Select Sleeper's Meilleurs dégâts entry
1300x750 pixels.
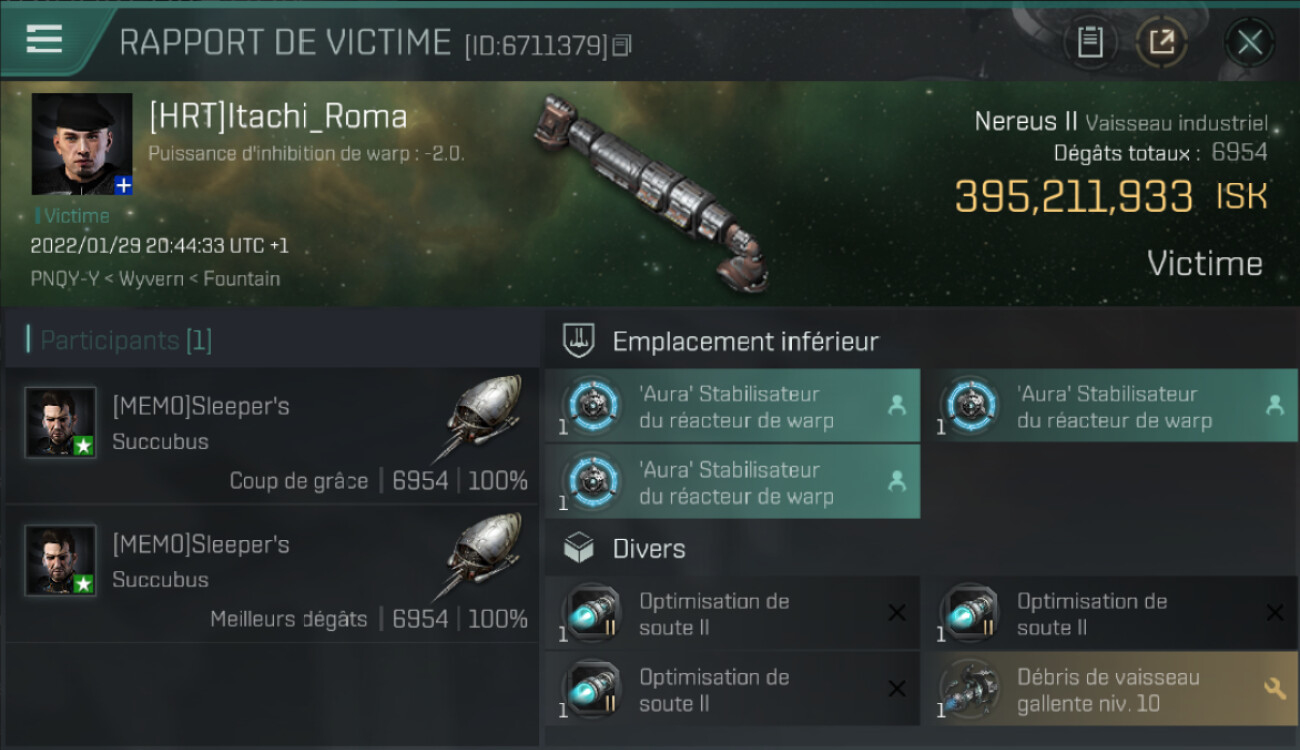pos(272,574)
